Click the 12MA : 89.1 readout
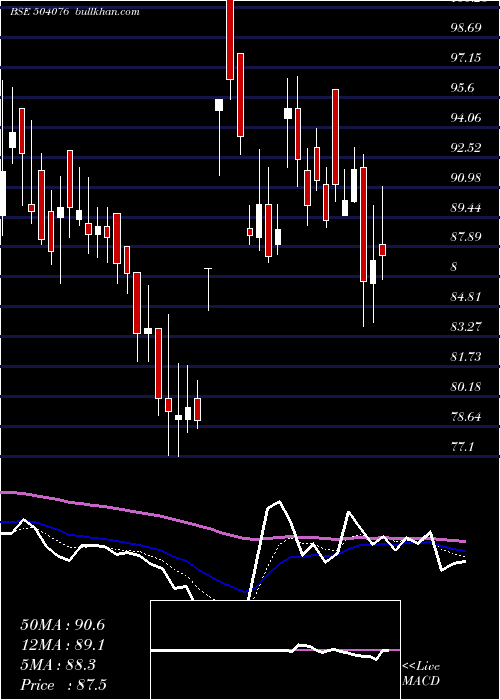This screenshot has height=700, width=500. pos(63,646)
